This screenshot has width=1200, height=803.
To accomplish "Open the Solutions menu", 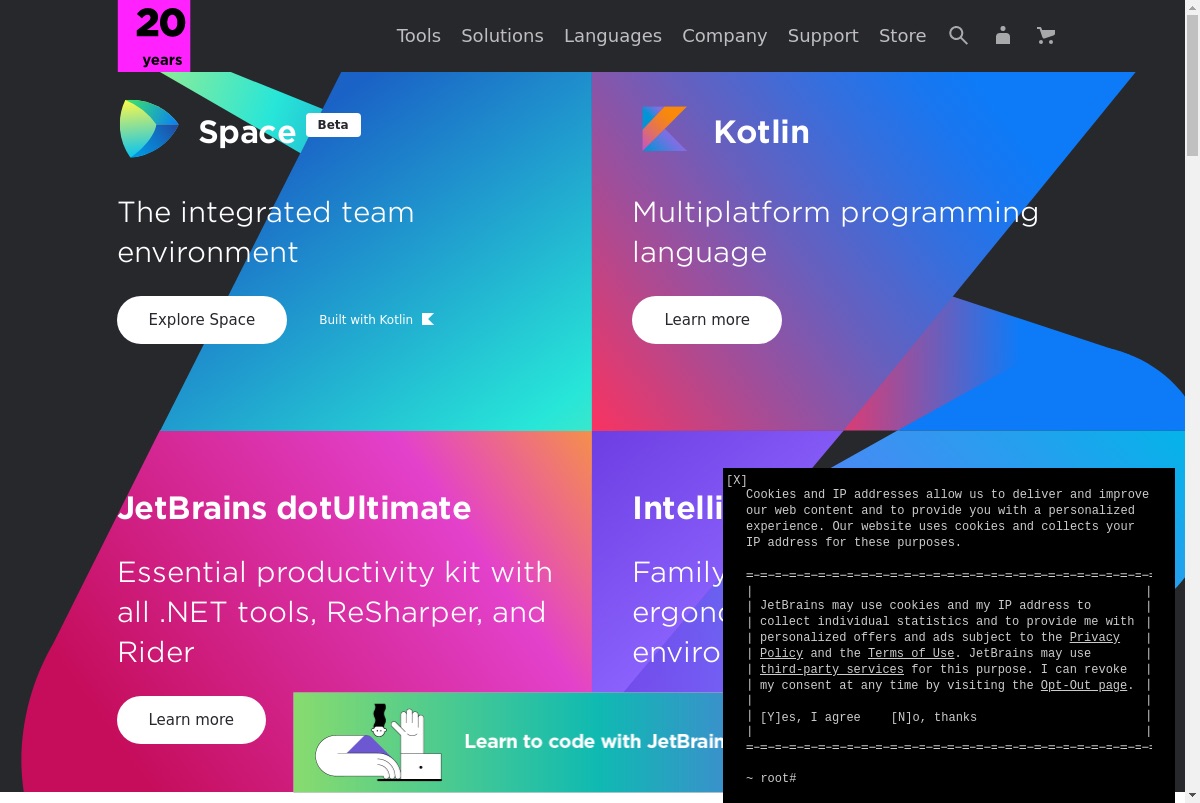I will [502, 36].
